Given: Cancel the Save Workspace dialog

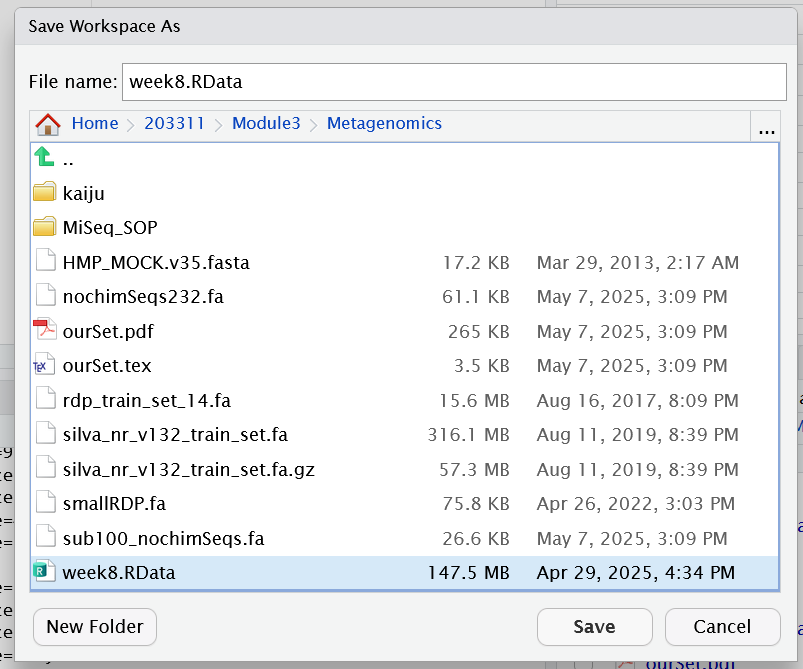Looking at the screenshot, I should click(x=723, y=626).
